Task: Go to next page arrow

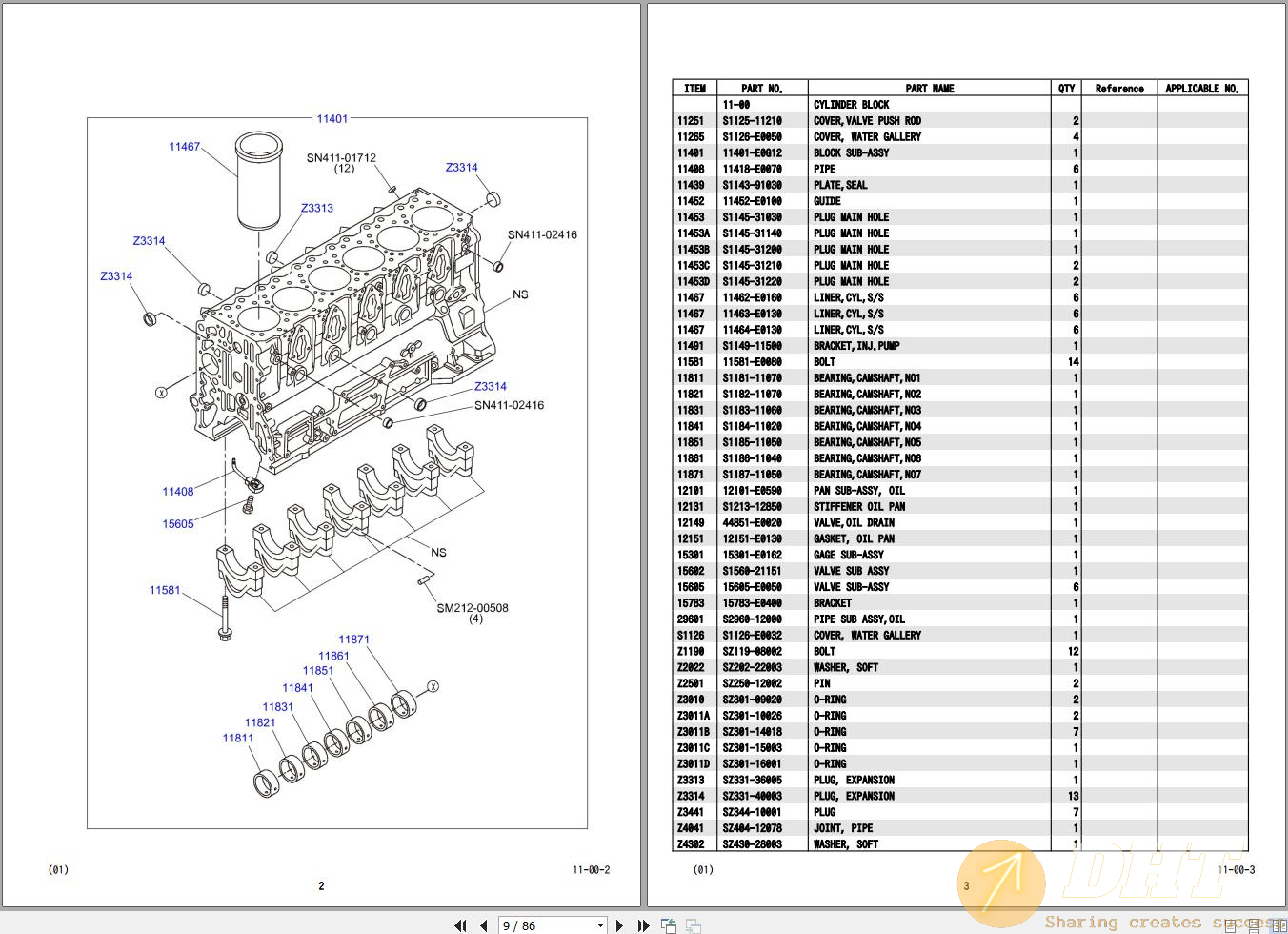Action: (x=620, y=924)
